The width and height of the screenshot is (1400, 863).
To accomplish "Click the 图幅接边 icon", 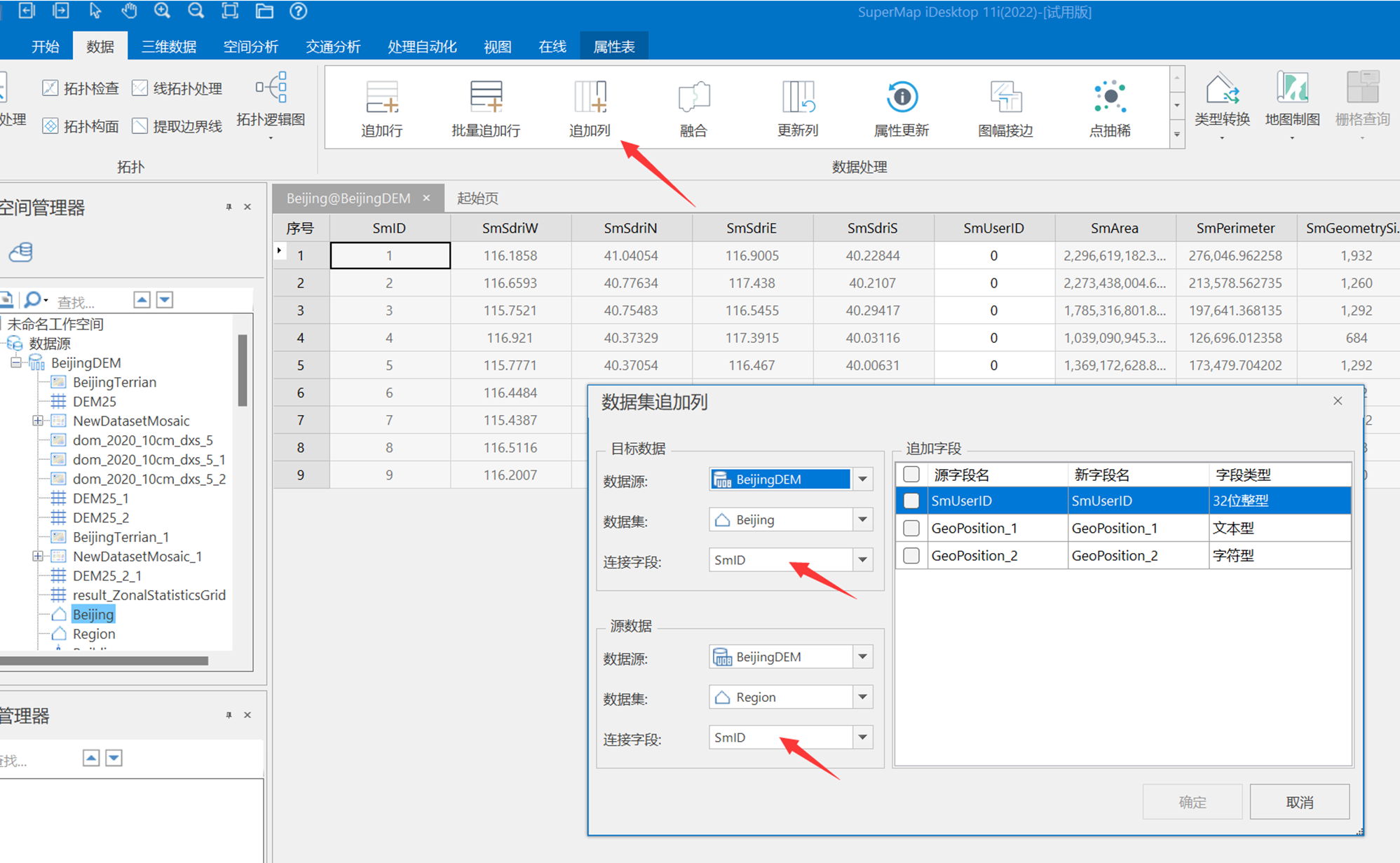I will tap(1005, 97).
